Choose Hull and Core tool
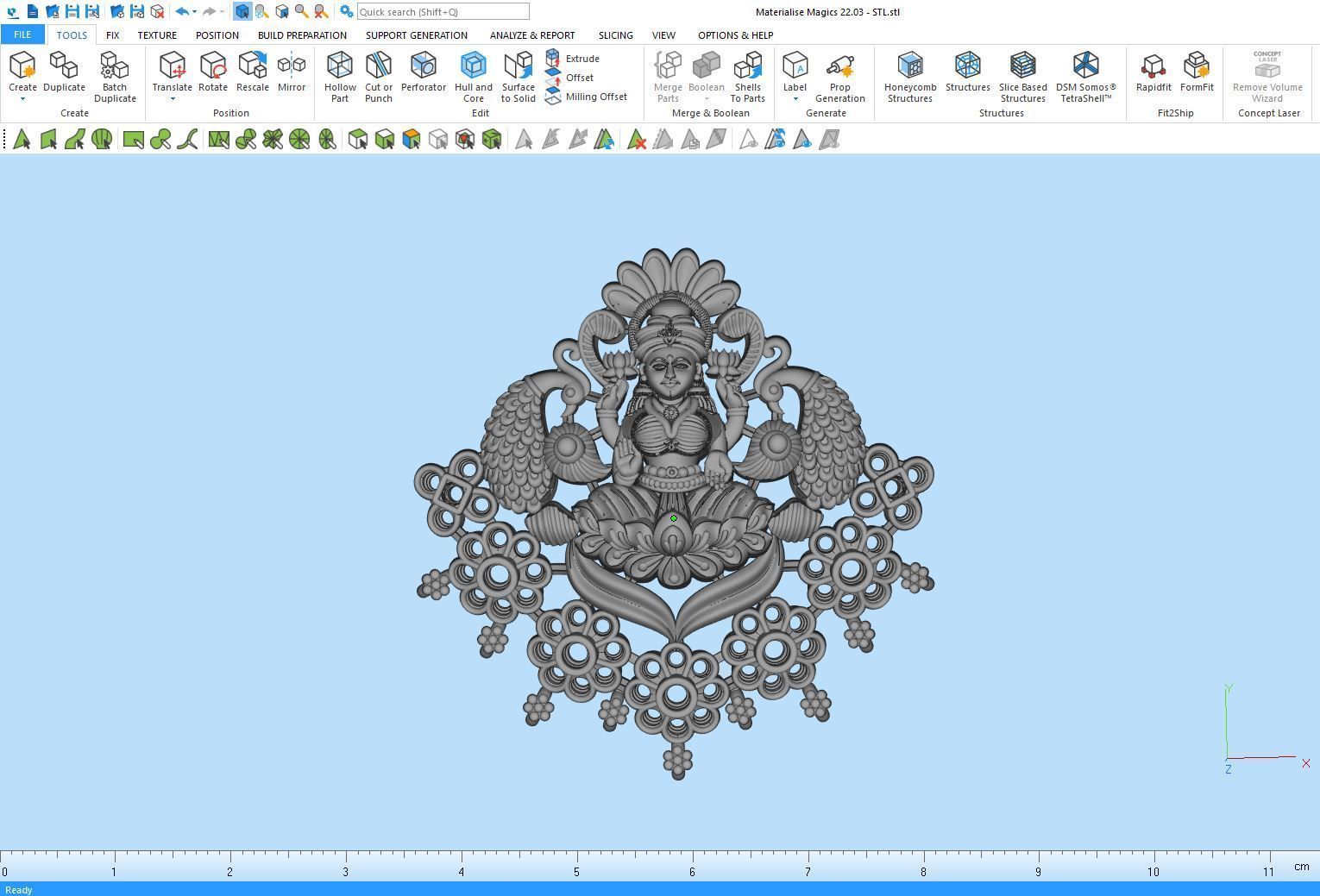This screenshot has width=1320, height=896. point(474,77)
